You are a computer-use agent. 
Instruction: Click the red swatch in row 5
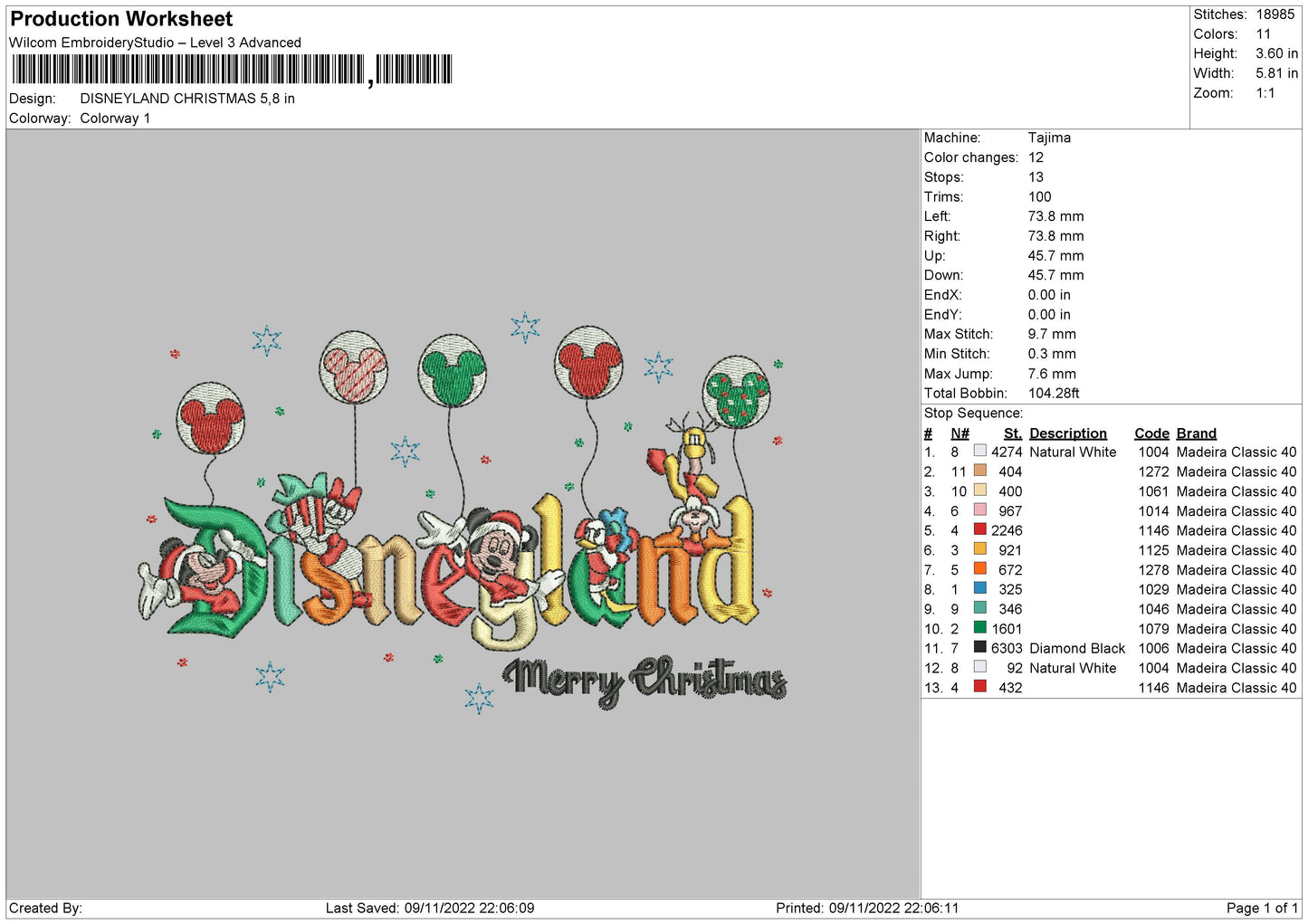979,529
